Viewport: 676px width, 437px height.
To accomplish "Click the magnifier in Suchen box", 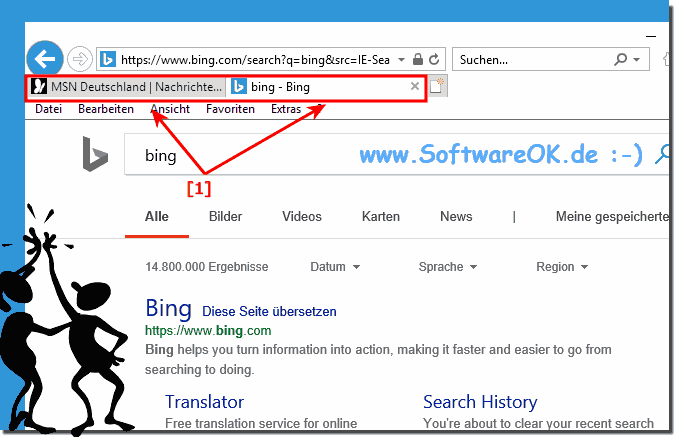I will (620, 59).
